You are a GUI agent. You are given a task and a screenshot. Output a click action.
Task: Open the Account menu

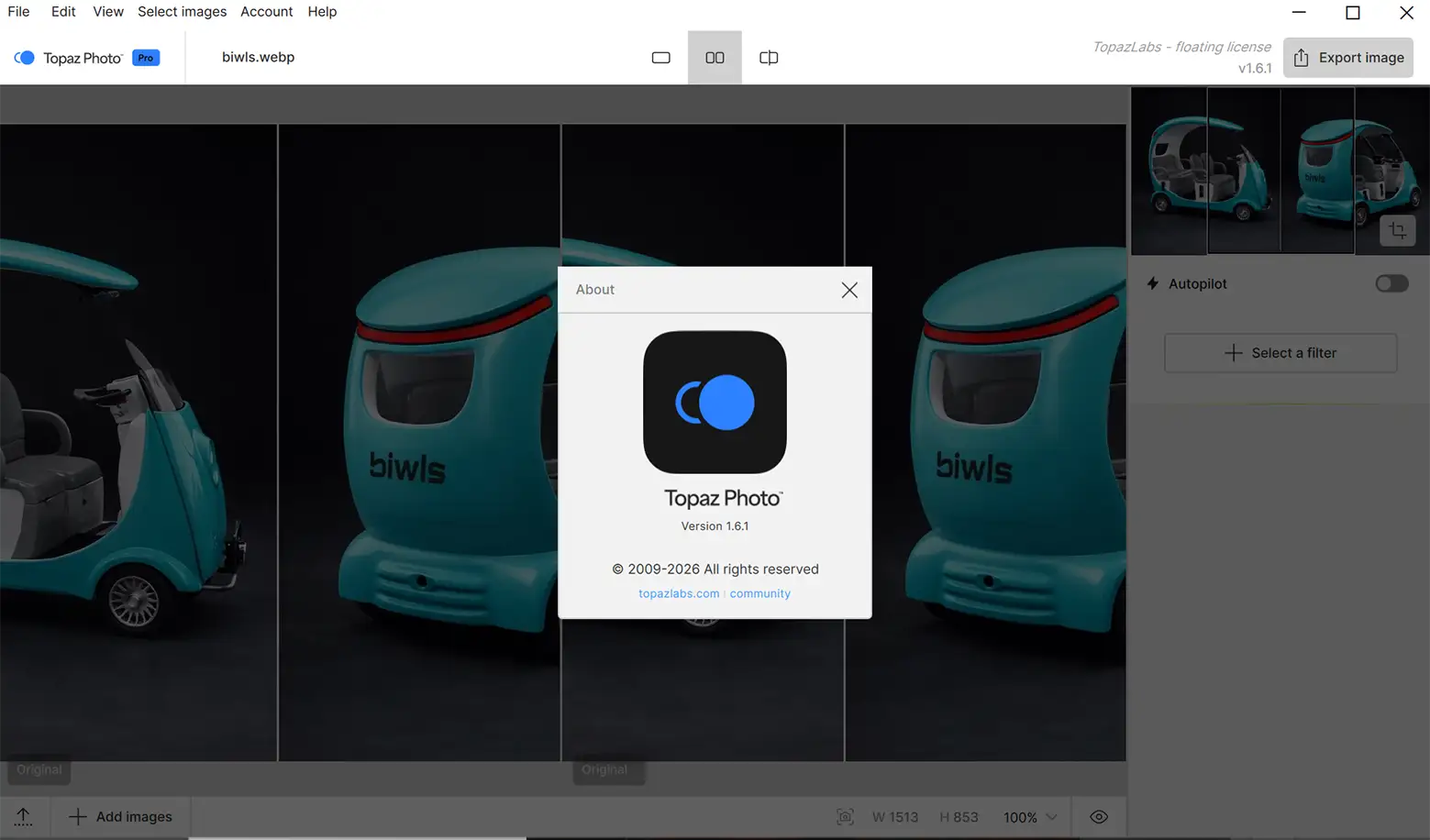point(266,12)
